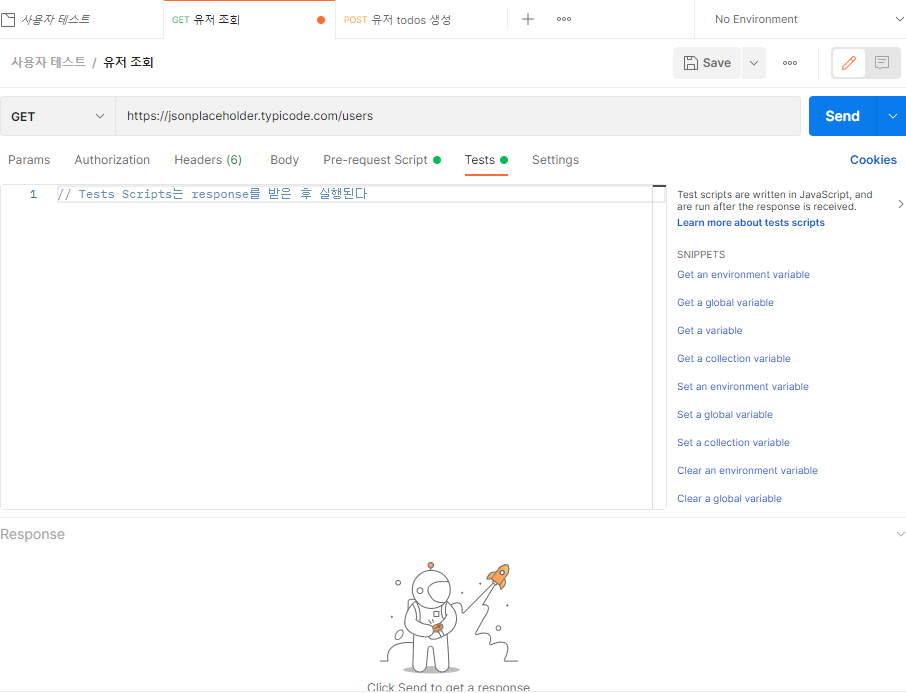Collapse the Response section chevron
Screen dimensions: 906x693
[899, 534]
